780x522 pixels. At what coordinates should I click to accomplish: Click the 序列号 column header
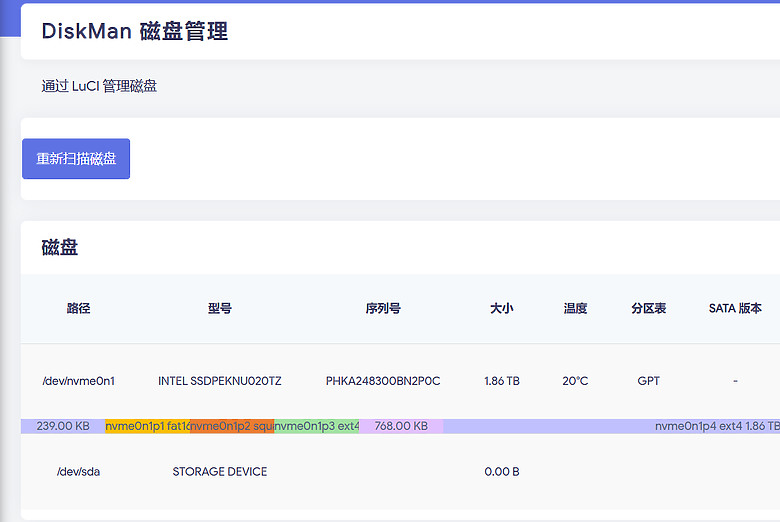383,309
